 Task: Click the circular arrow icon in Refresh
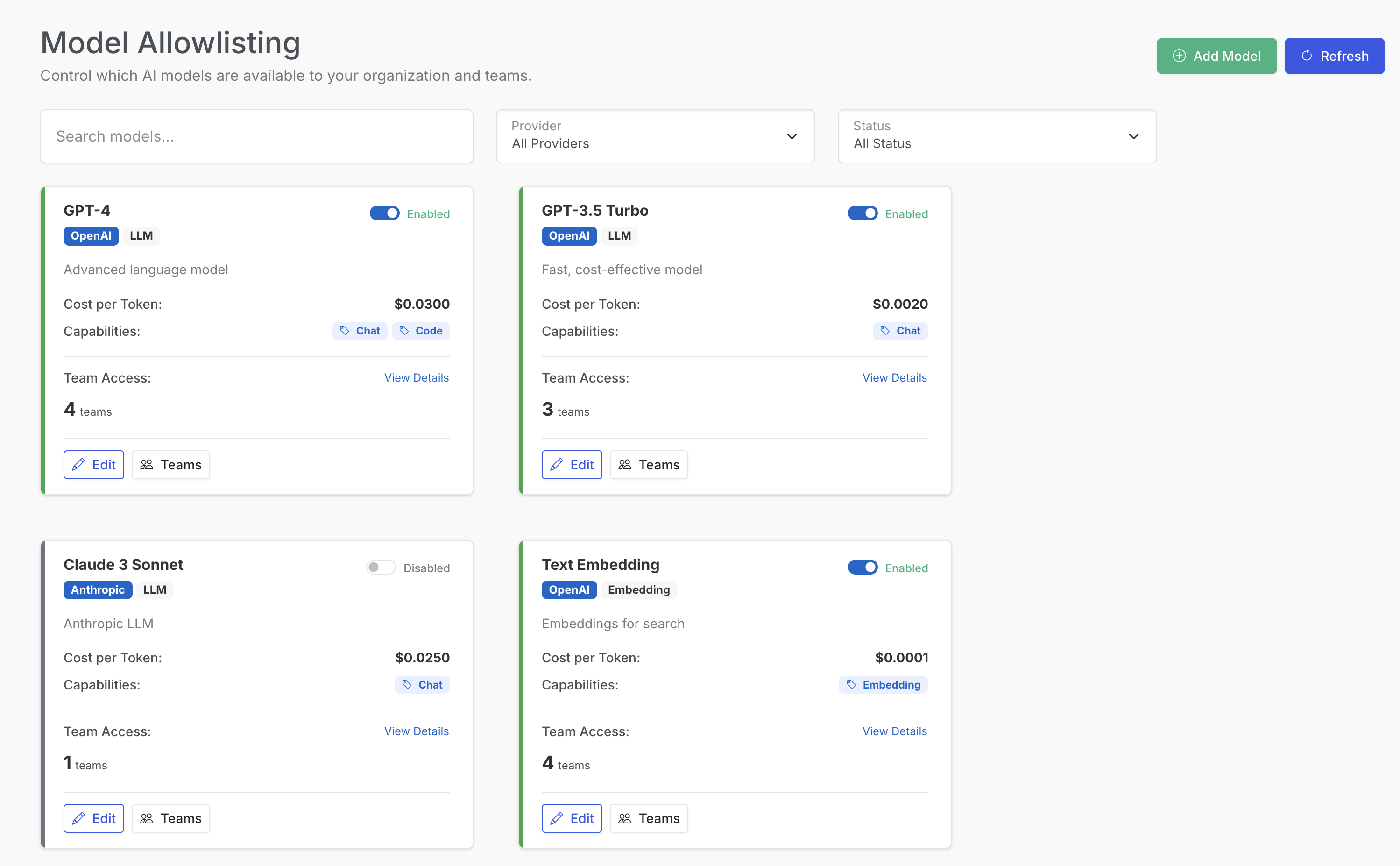(1307, 56)
